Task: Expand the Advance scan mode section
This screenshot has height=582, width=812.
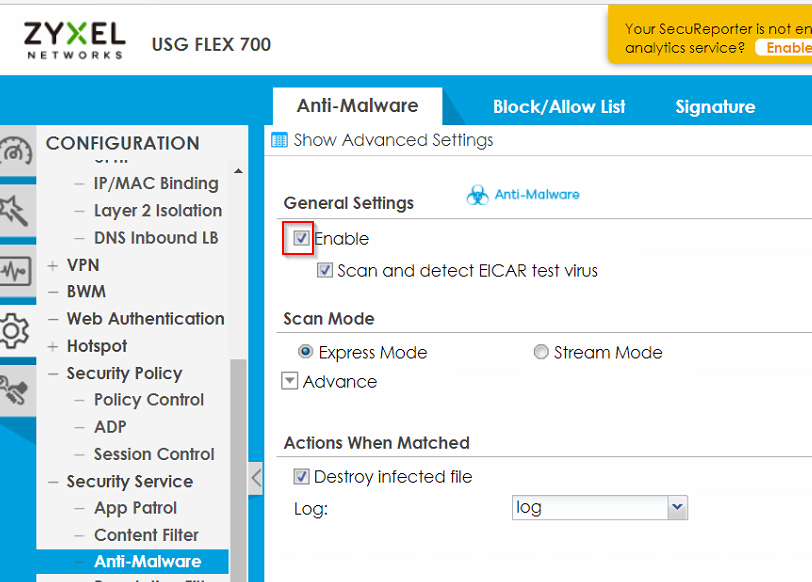Action: pyautogui.click(x=290, y=382)
